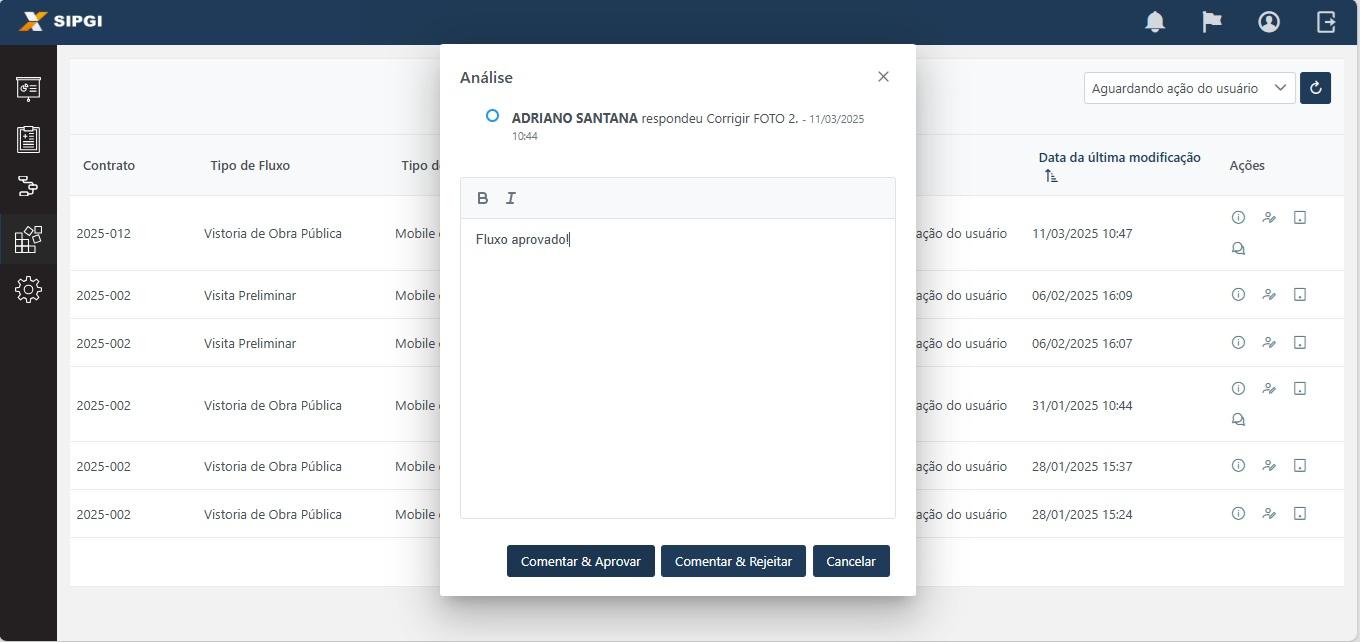
Task: Open the workflow diagram icon in the sidebar
Action: [x=28, y=187]
